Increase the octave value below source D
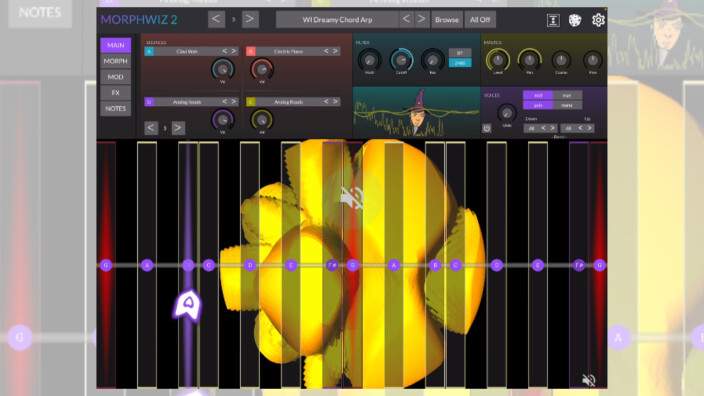Image resolution: width=704 pixels, height=396 pixels. (178, 128)
